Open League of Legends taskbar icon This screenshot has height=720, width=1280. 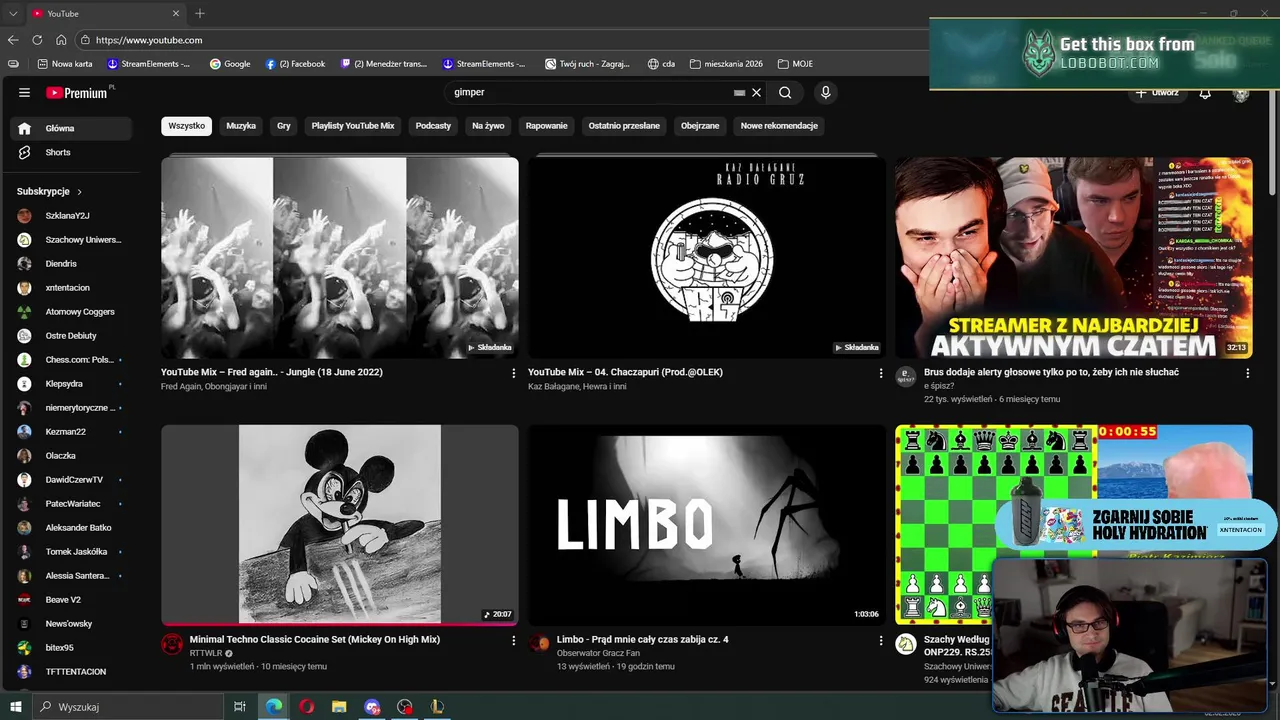437,707
